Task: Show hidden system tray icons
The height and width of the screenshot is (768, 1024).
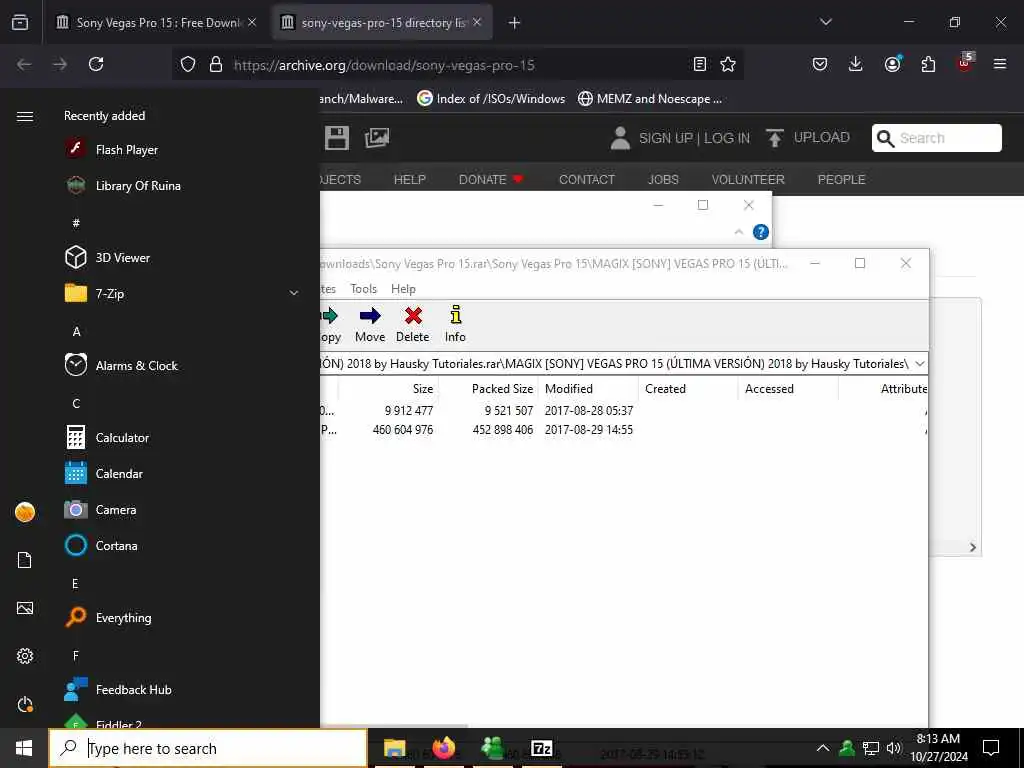Action: 823,748
